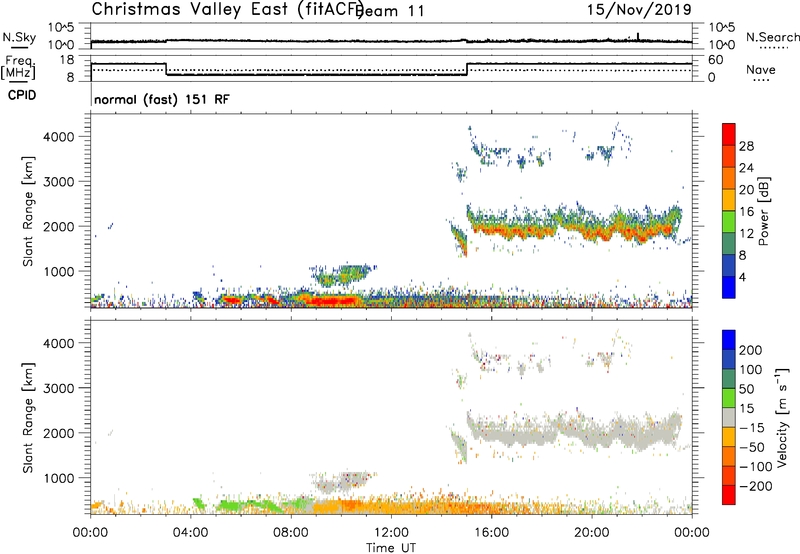Pick the bottom blue segment of power color bar

point(729,287)
